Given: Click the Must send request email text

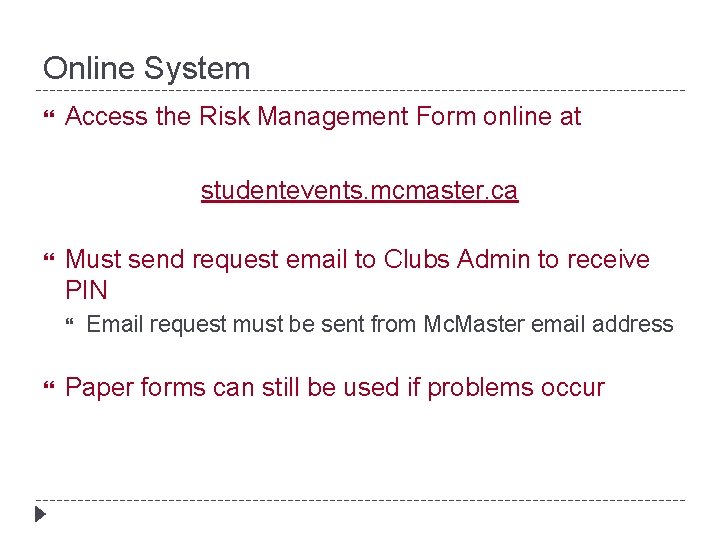Looking at the screenshot, I should pyautogui.click(x=357, y=259).
